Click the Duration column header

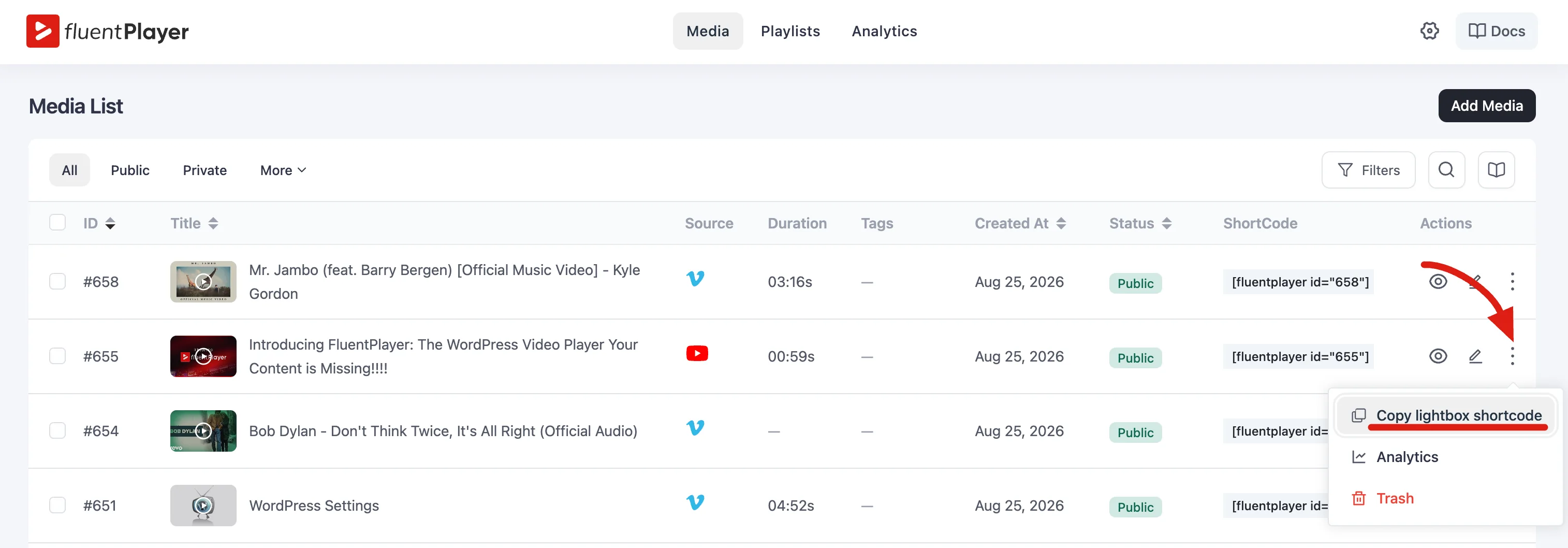pyautogui.click(x=797, y=223)
